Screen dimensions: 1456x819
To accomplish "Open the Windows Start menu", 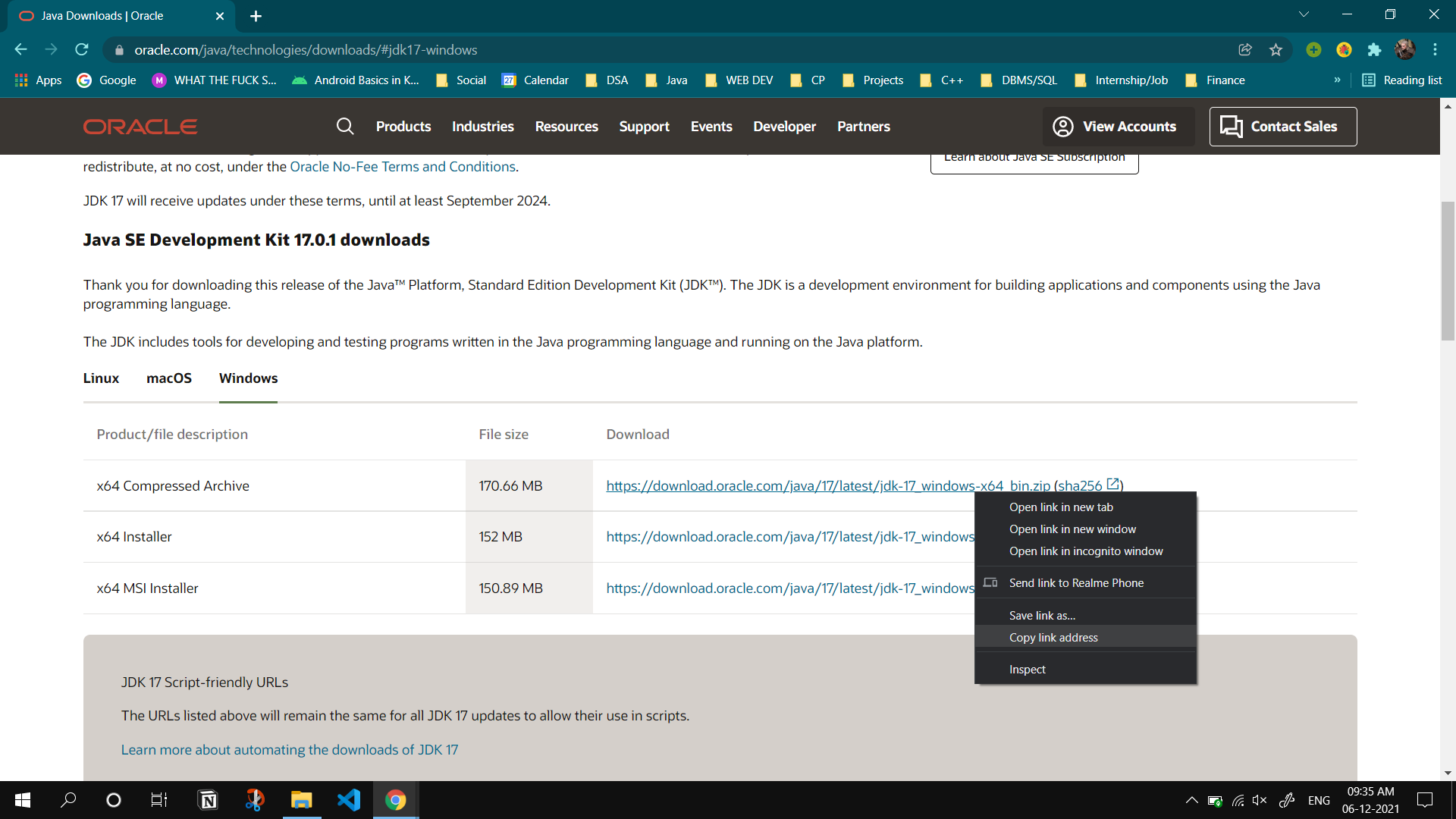I will (23, 800).
